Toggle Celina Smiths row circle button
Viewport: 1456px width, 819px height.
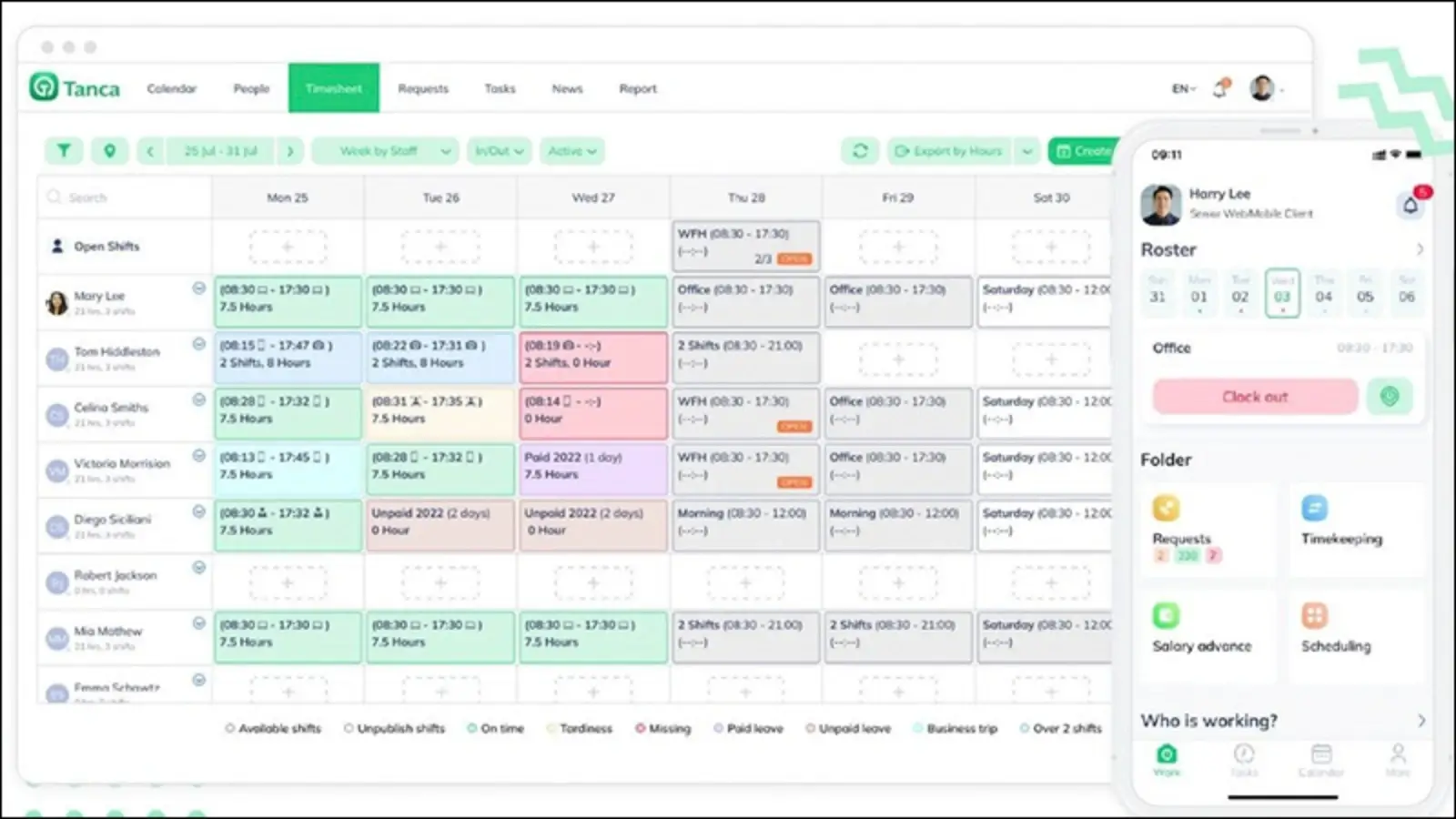198,399
